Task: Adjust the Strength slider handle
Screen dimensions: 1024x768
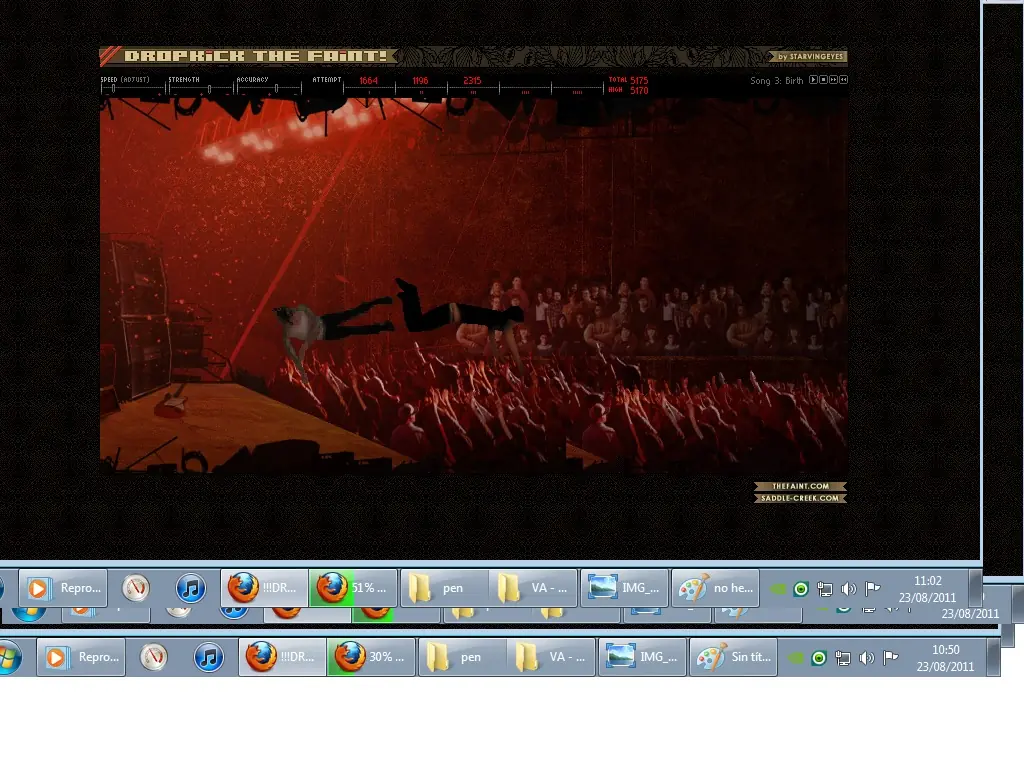Action: tap(209, 88)
